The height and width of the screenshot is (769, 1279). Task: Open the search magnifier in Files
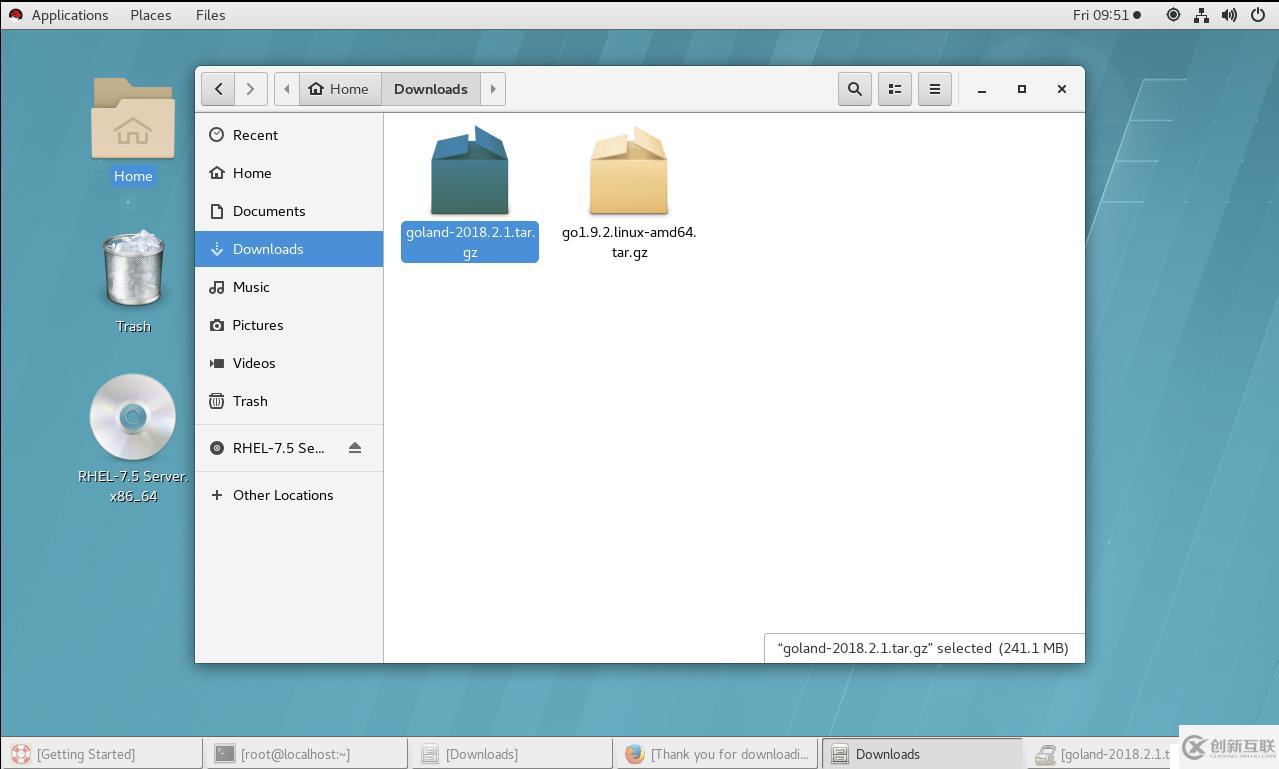pos(855,89)
